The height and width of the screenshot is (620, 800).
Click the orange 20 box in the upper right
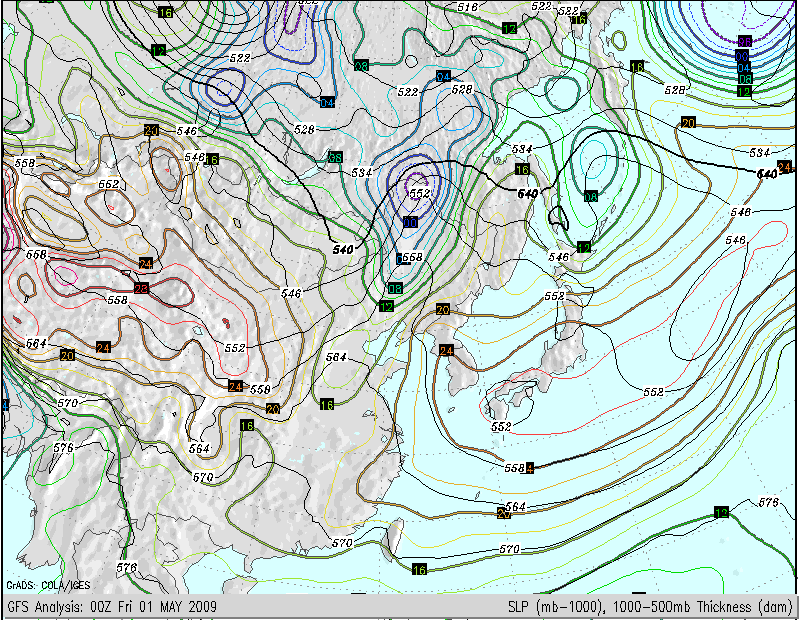(x=688, y=123)
